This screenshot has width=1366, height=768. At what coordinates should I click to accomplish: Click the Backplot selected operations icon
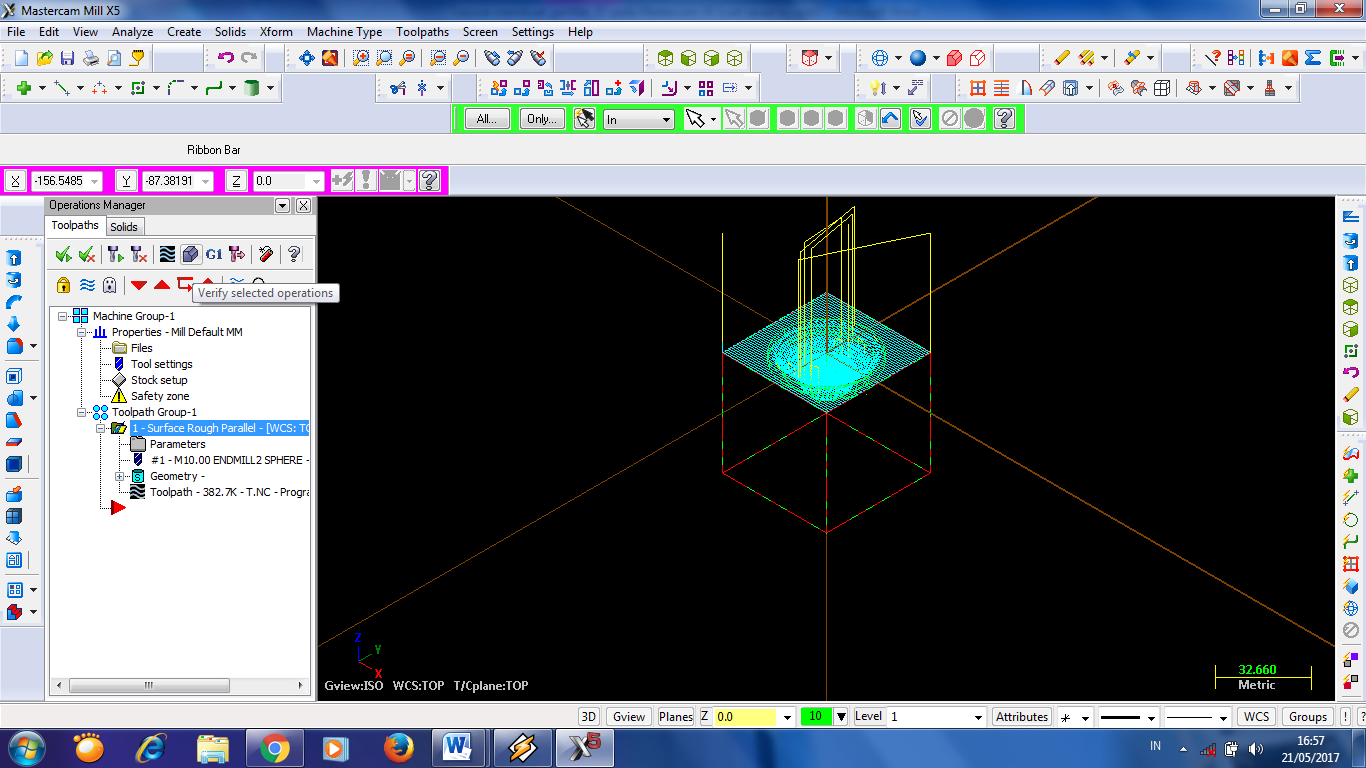[167, 254]
